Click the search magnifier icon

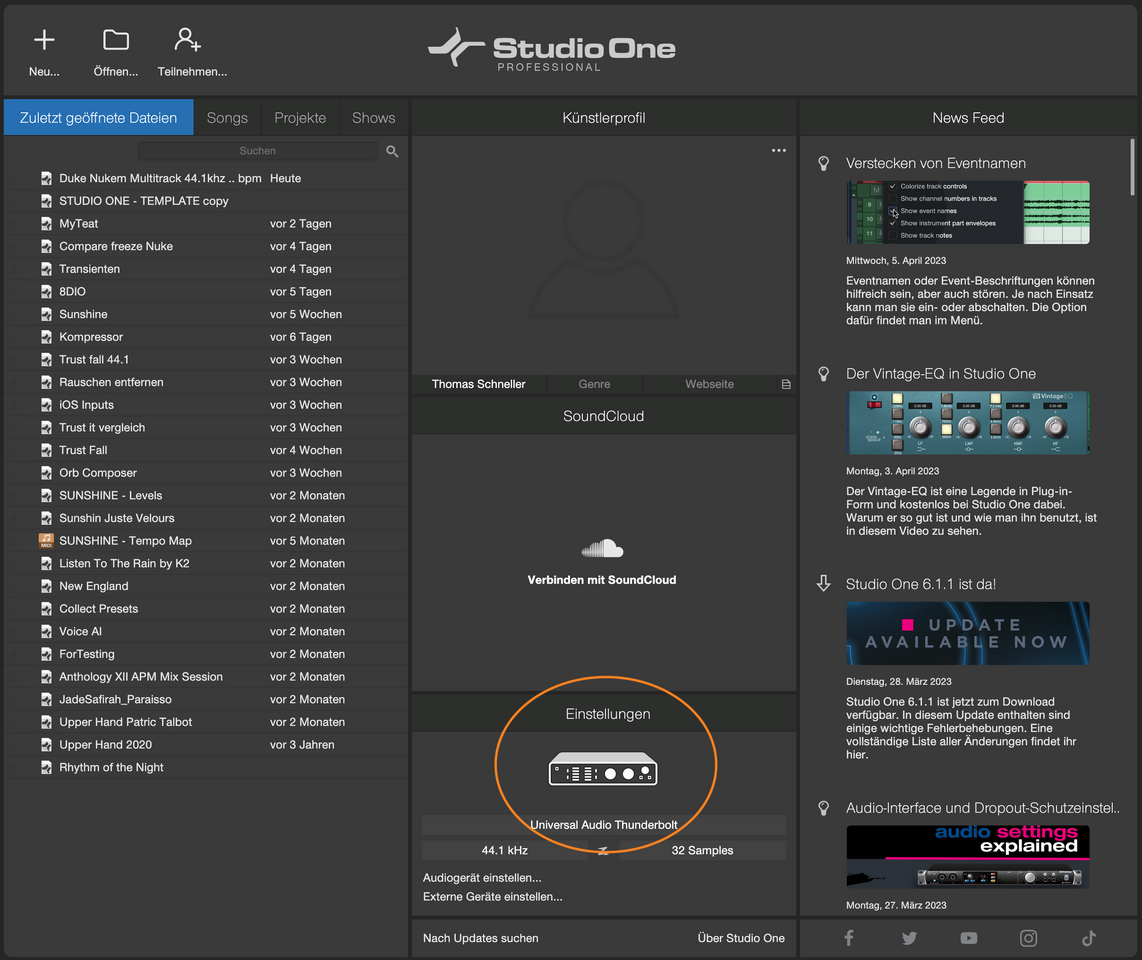click(x=392, y=151)
